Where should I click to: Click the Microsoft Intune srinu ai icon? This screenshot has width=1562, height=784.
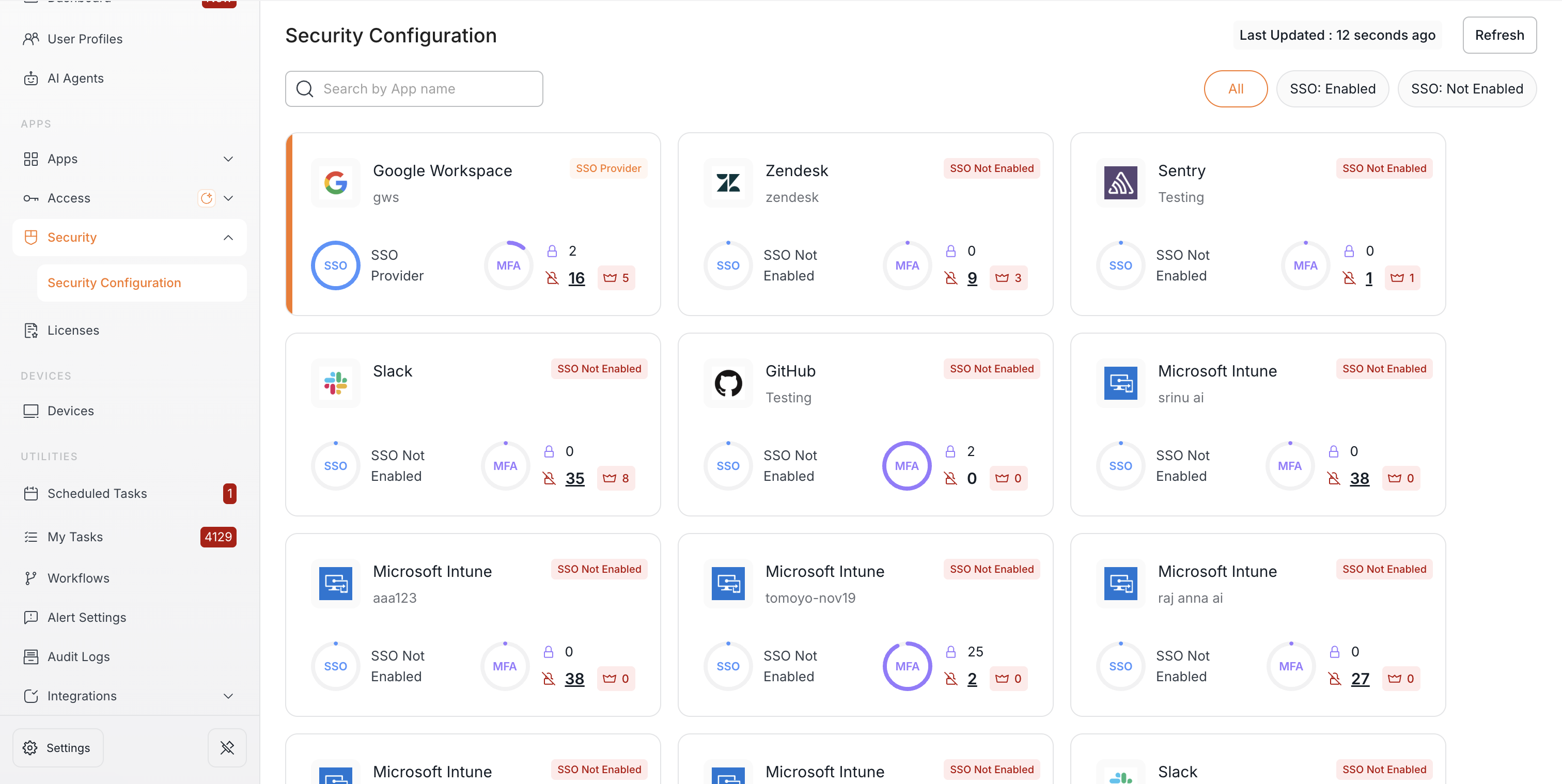[1120, 383]
